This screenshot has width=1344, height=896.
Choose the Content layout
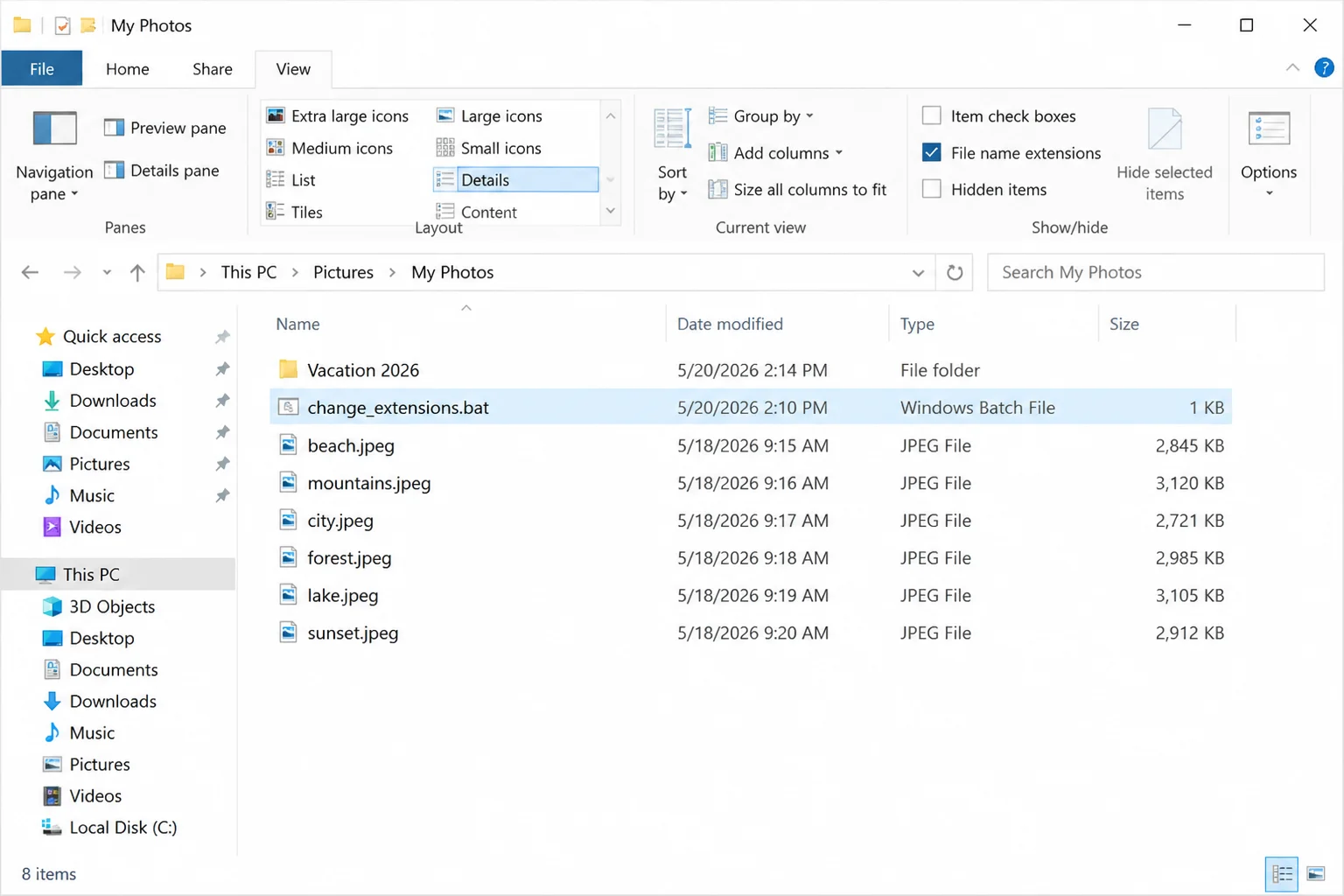476,212
